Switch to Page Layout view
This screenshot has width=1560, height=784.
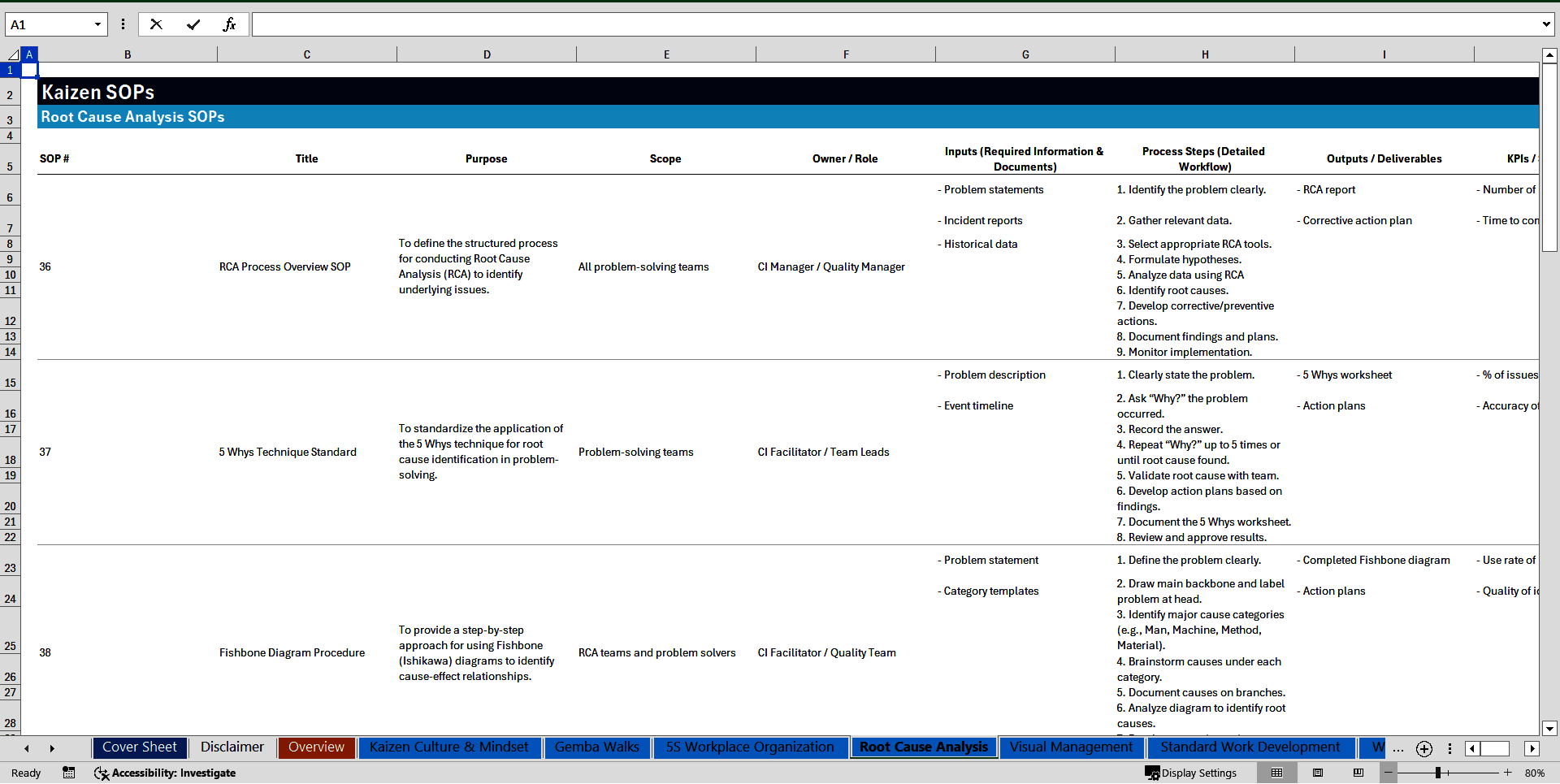tap(1318, 773)
